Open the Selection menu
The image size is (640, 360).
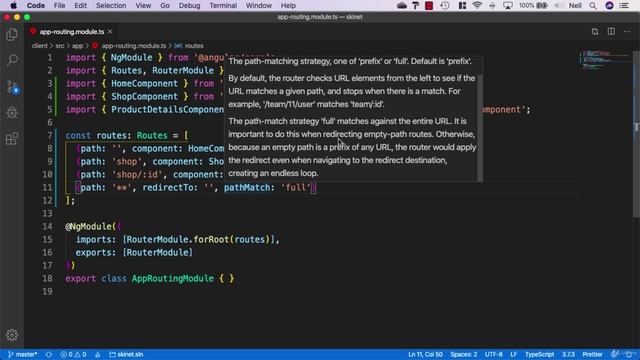(x=111, y=5)
